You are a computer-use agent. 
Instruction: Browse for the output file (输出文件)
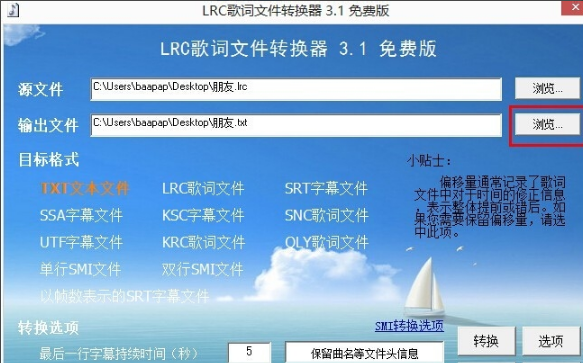547,124
